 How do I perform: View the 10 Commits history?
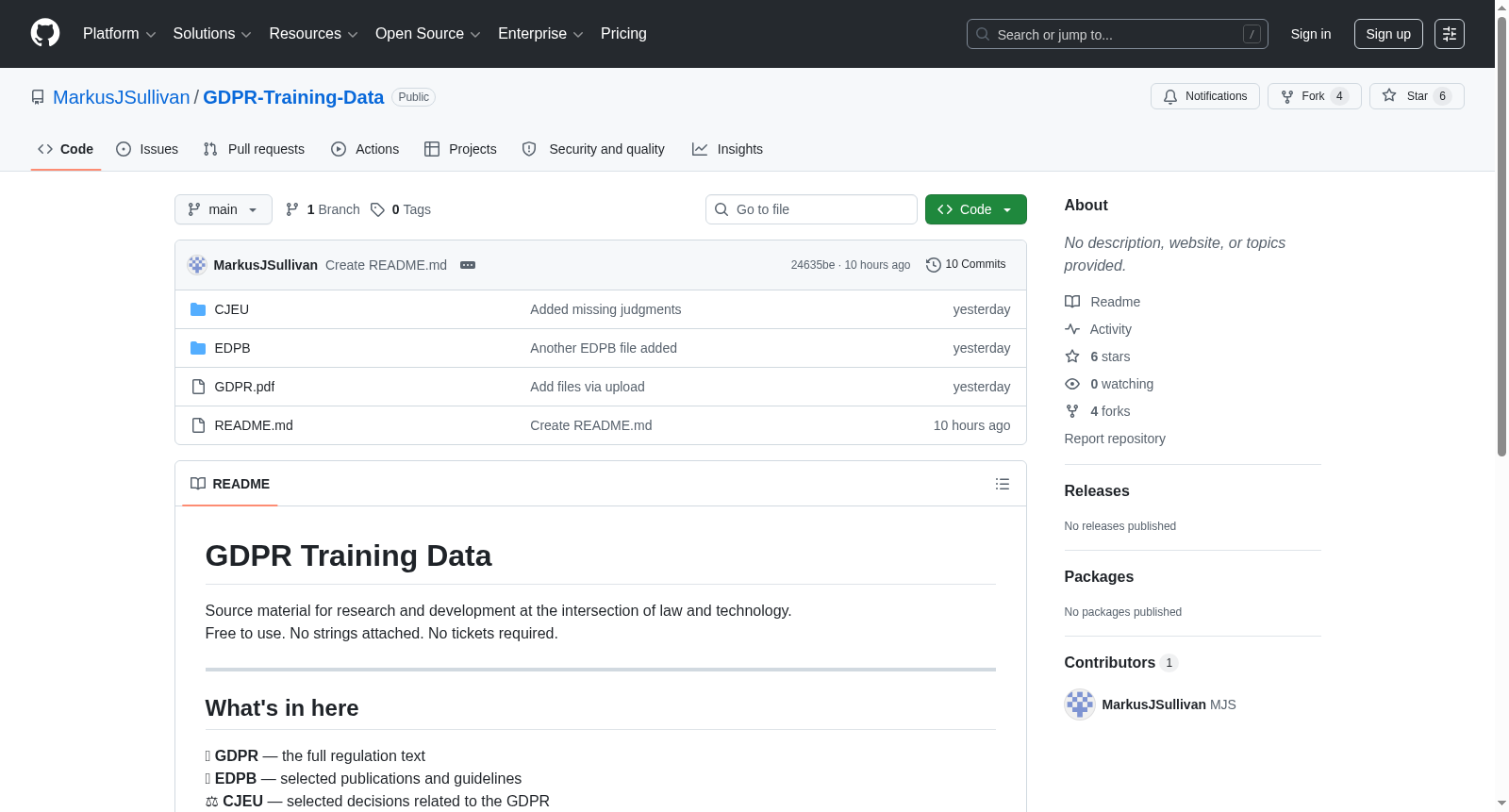coord(966,265)
